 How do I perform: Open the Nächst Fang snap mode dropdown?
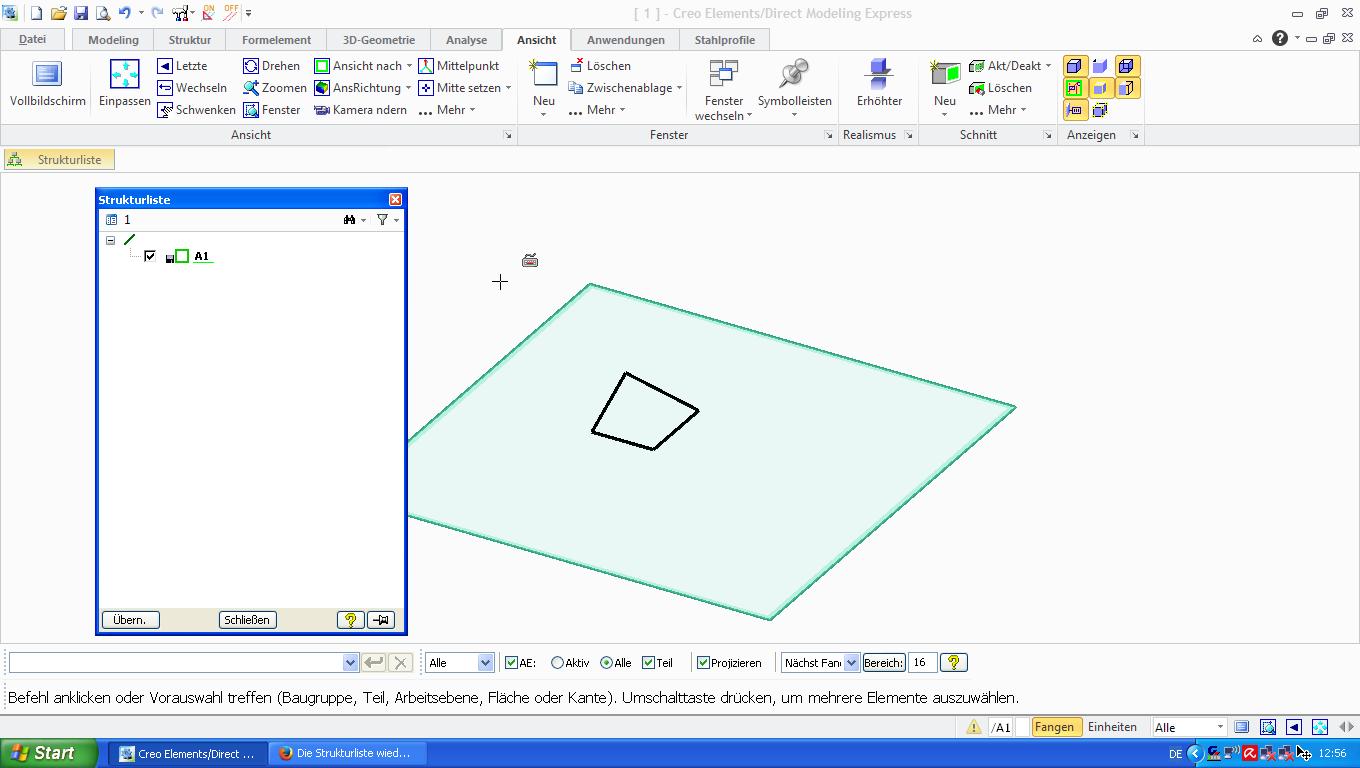coord(851,662)
